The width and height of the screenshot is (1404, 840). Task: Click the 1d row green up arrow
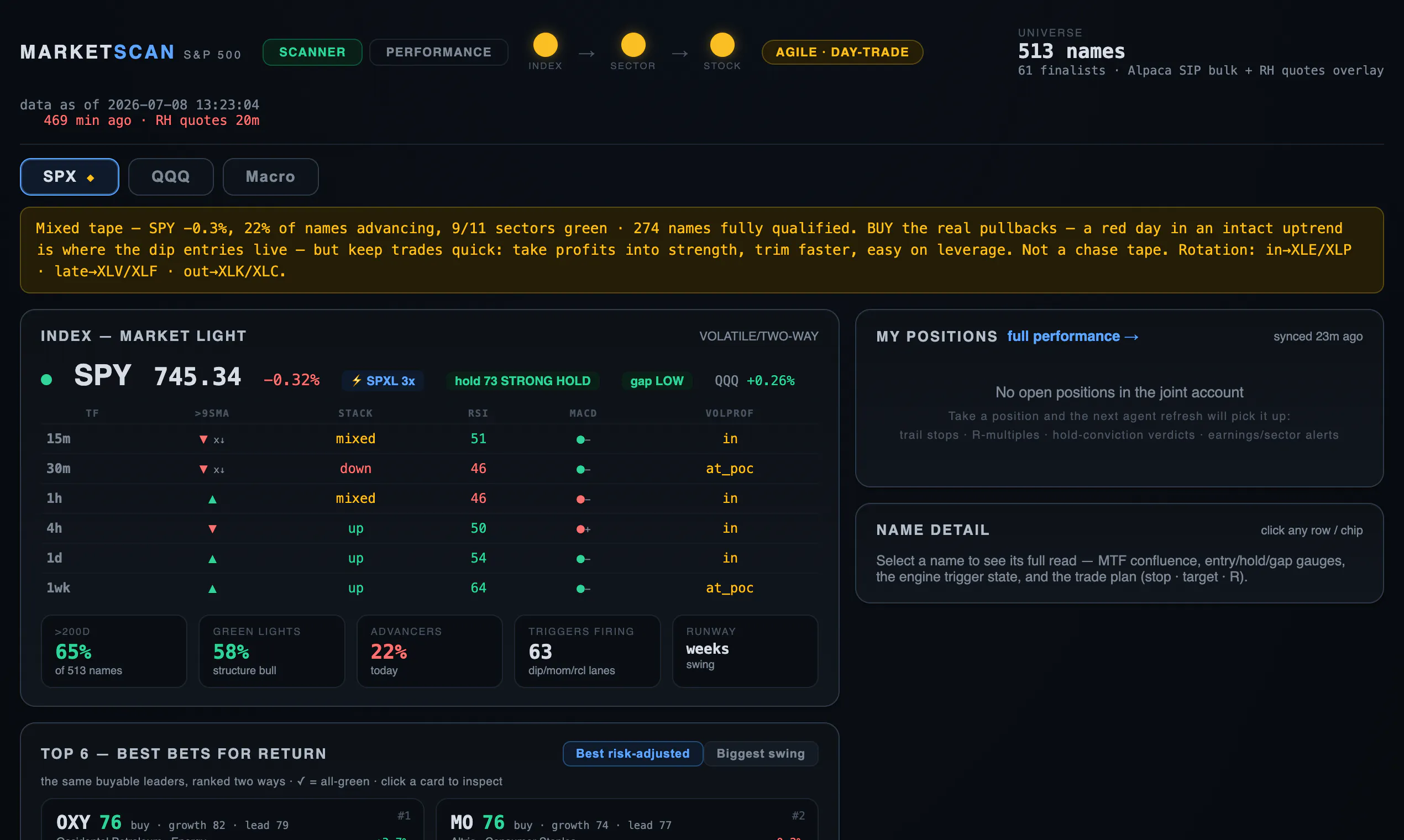(x=212, y=559)
